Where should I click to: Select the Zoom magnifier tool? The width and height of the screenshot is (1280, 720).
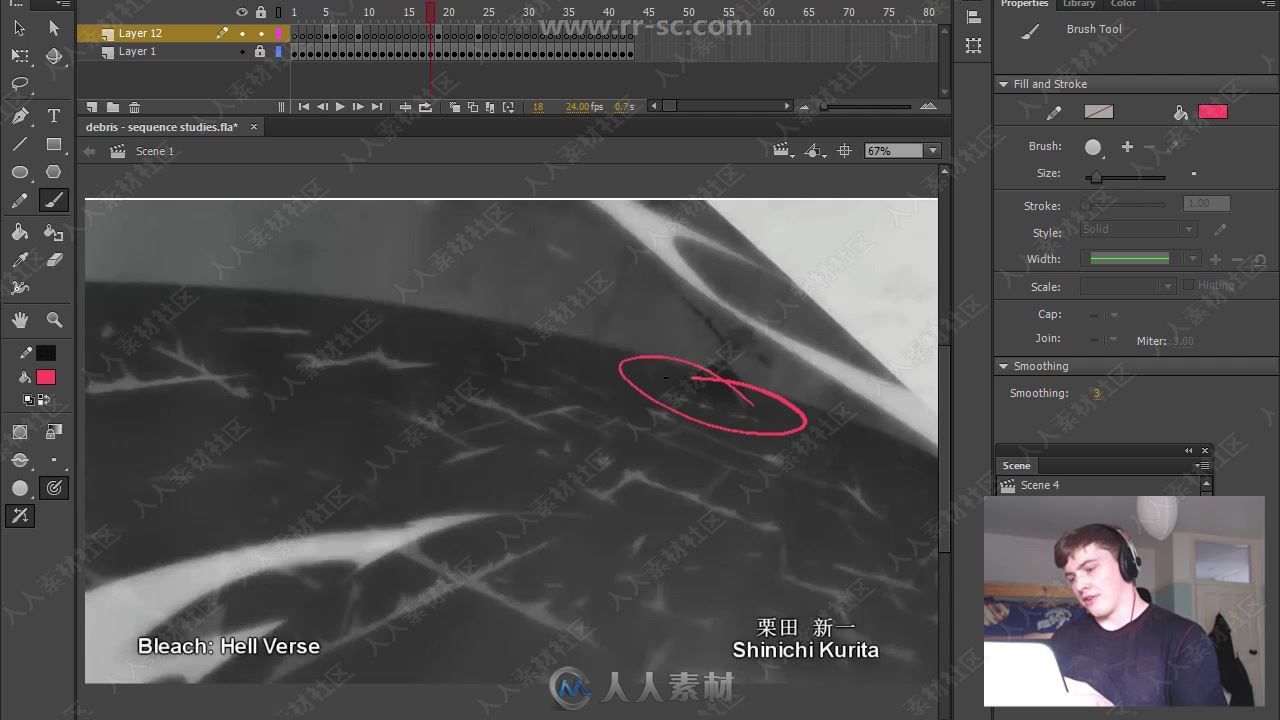[x=54, y=320]
